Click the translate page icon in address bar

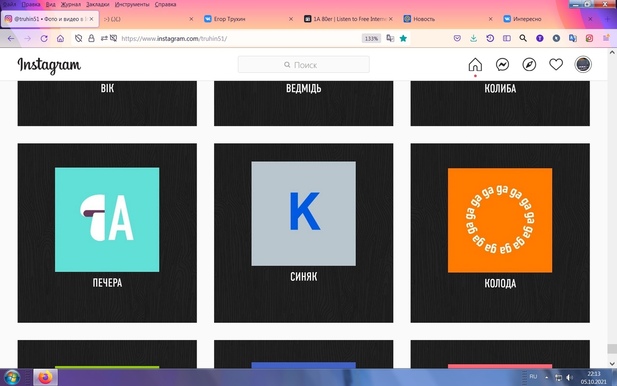tap(390, 38)
